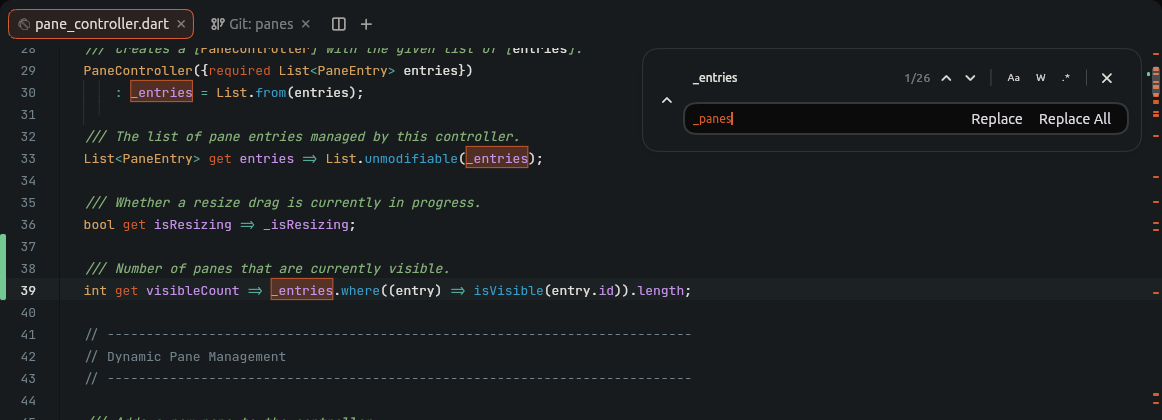Close the pane_controller.dart tab

point(181,24)
